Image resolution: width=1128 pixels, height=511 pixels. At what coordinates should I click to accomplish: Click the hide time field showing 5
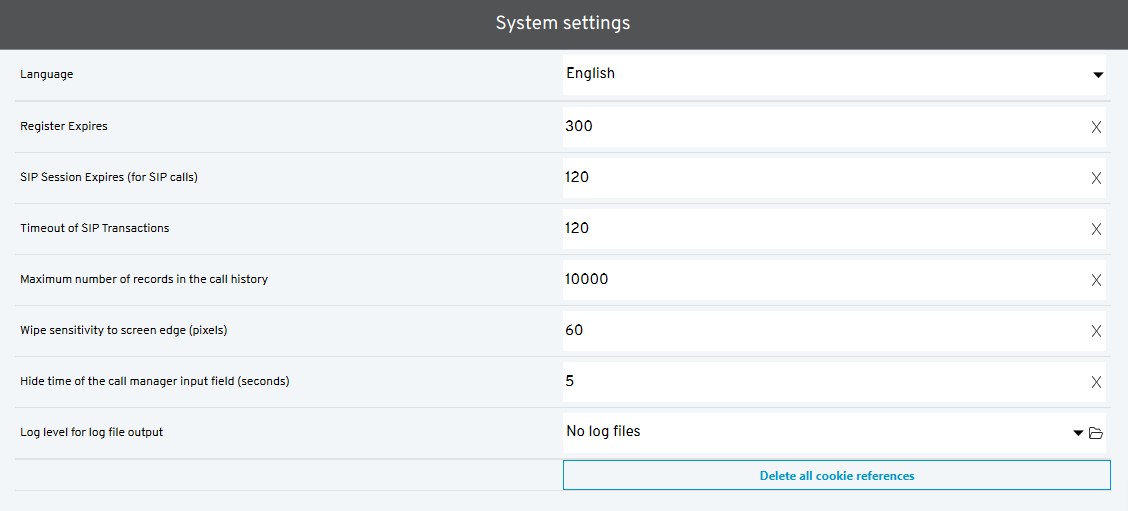820,382
